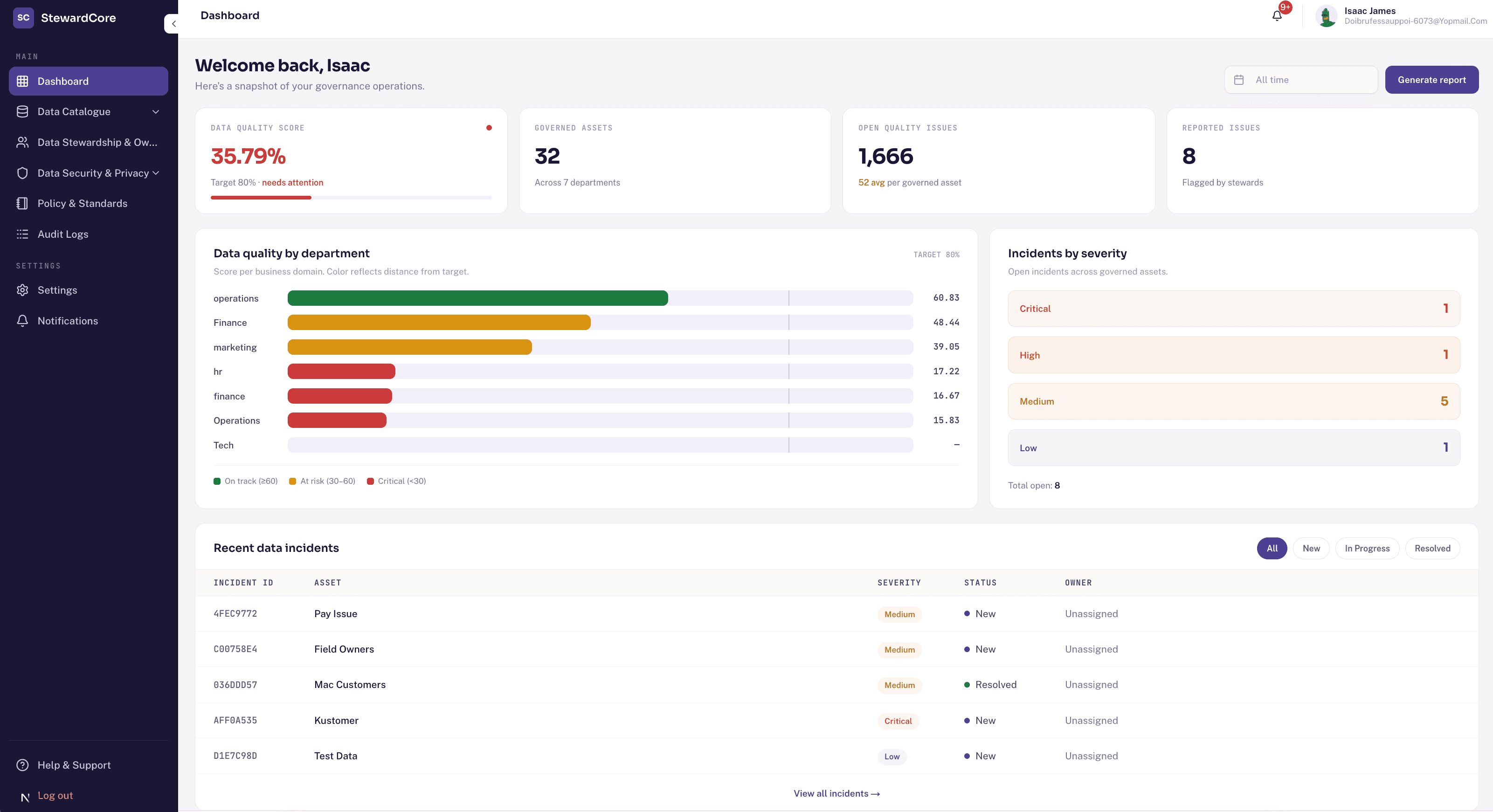The image size is (1493, 812).
Task: Click the Help & Support question icon
Action: click(x=22, y=765)
